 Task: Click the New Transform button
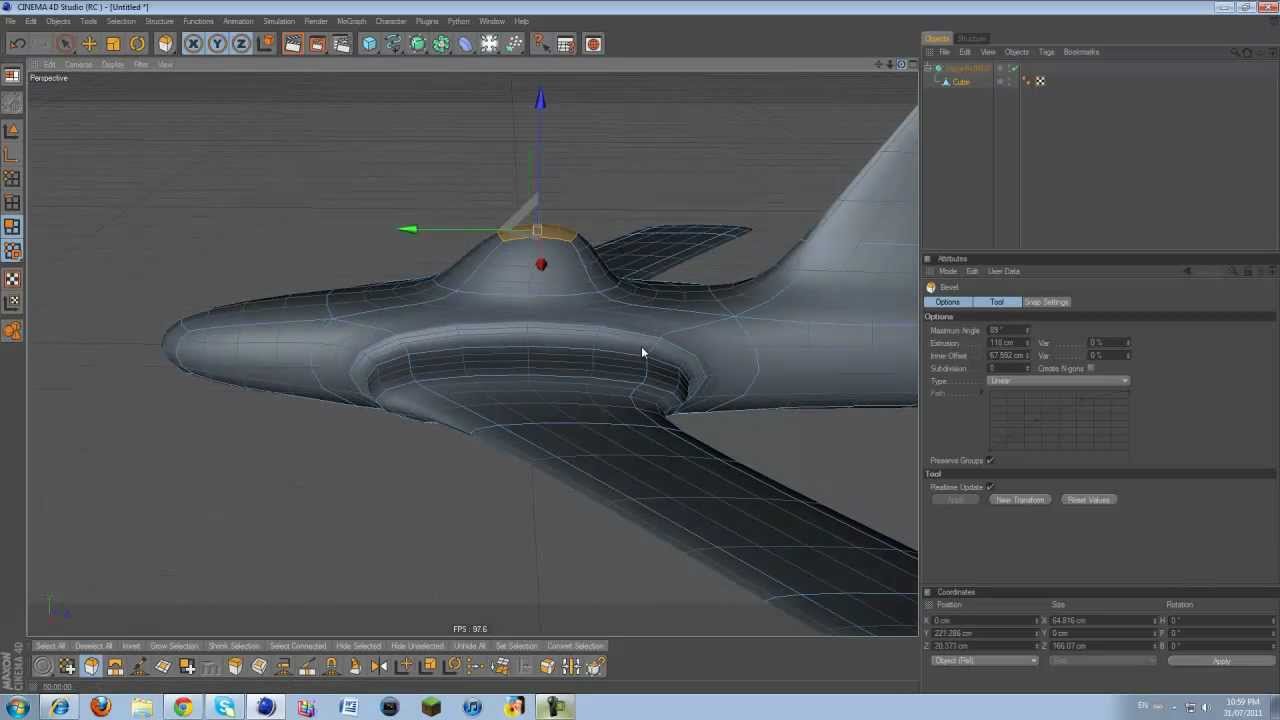coord(1019,500)
